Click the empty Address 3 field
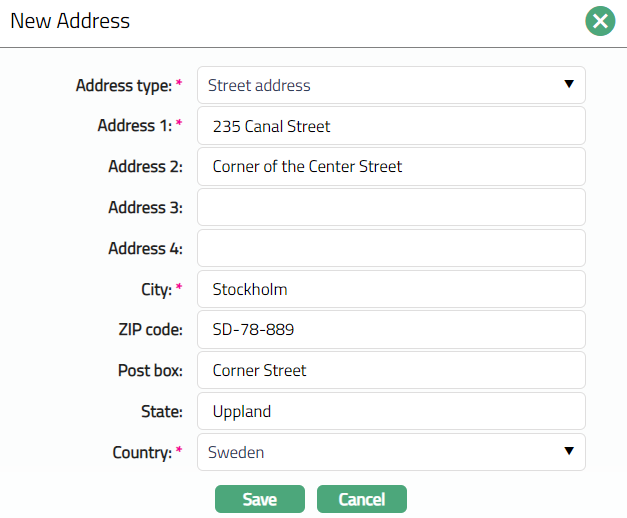Viewport: 627px width, 518px height. click(x=391, y=208)
